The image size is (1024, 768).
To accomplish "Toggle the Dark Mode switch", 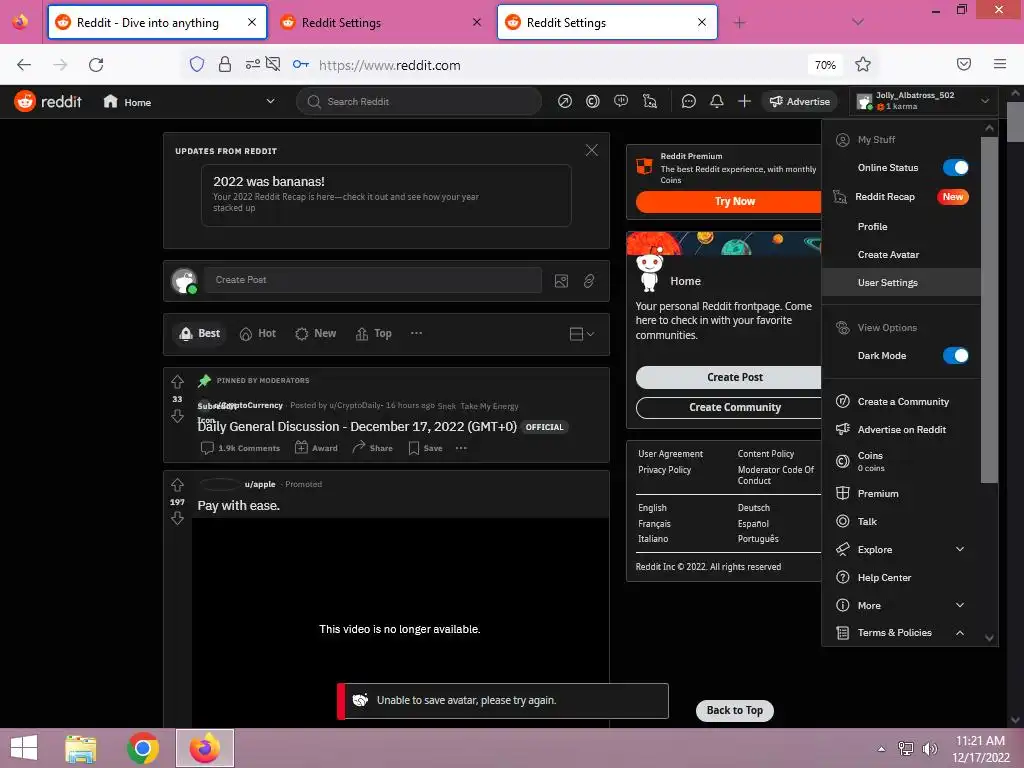I will click(x=955, y=356).
